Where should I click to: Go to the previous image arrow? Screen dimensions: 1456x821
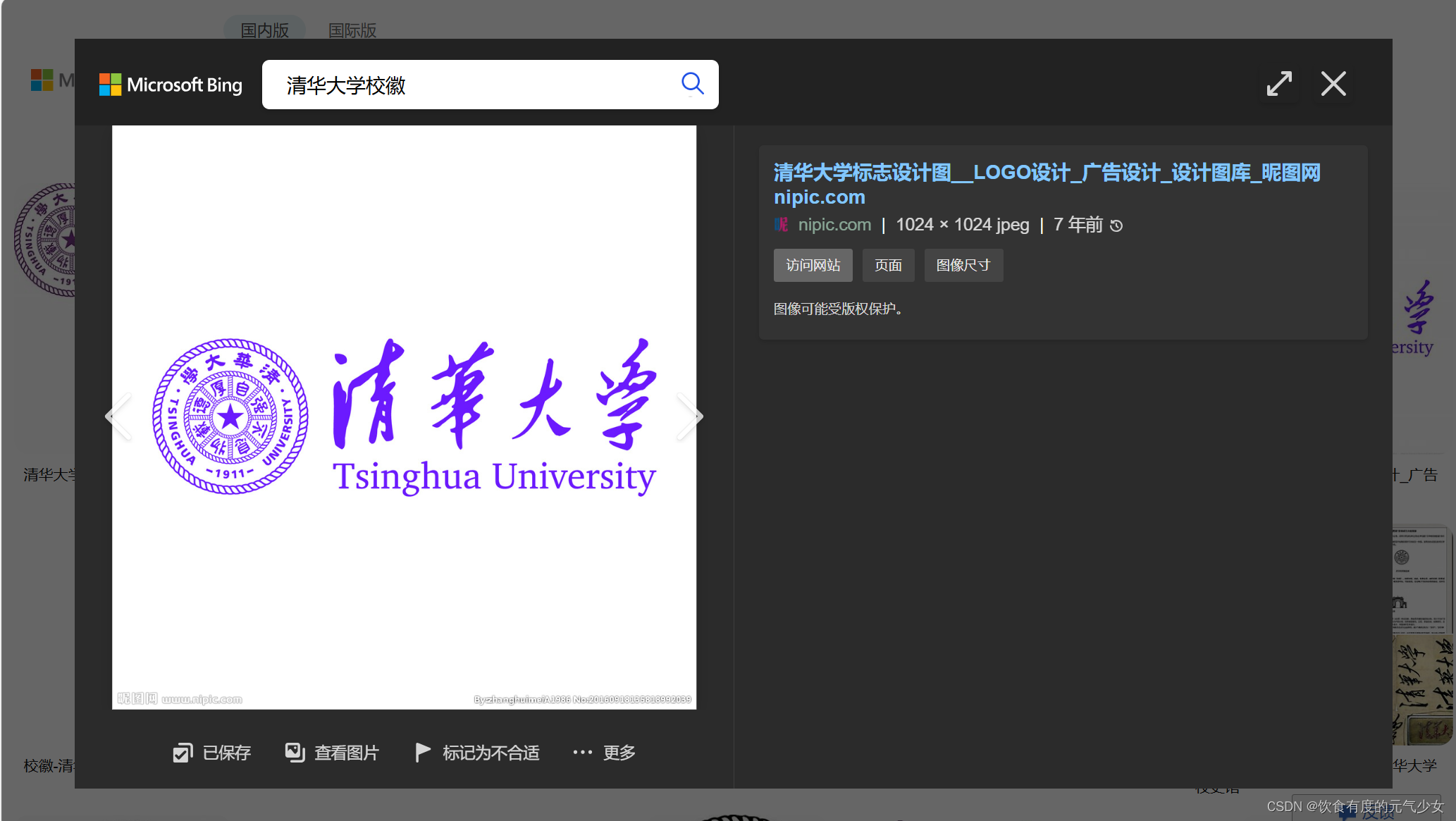tap(118, 416)
